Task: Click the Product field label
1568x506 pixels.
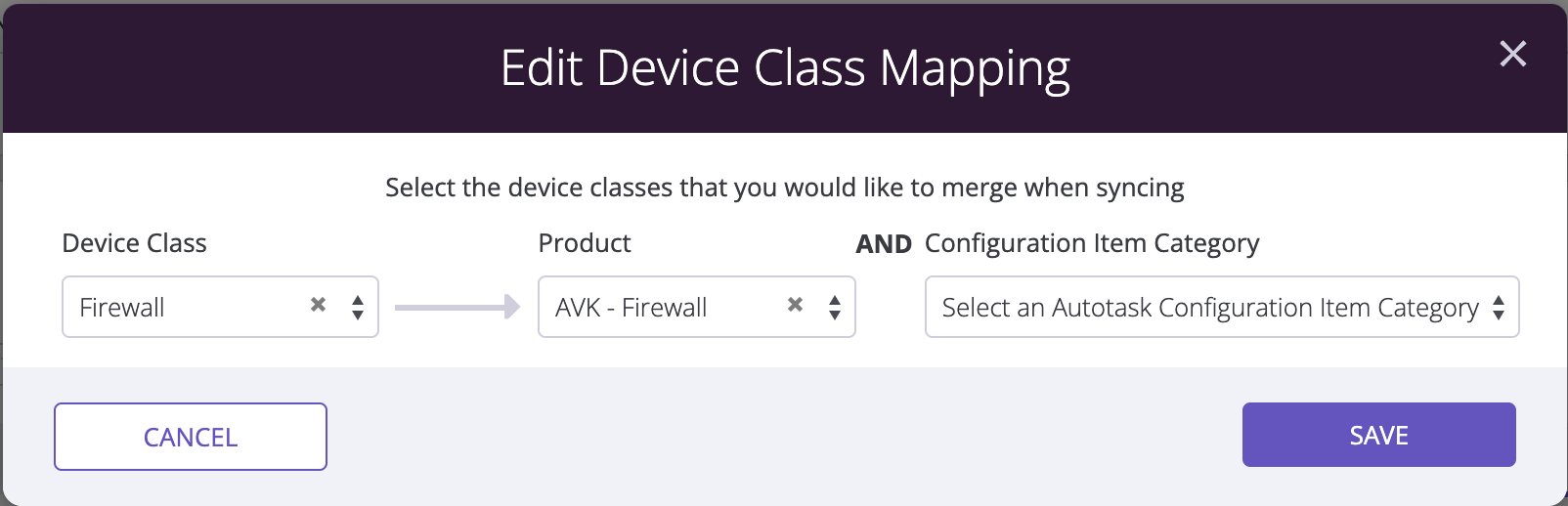Action: coord(585,243)
